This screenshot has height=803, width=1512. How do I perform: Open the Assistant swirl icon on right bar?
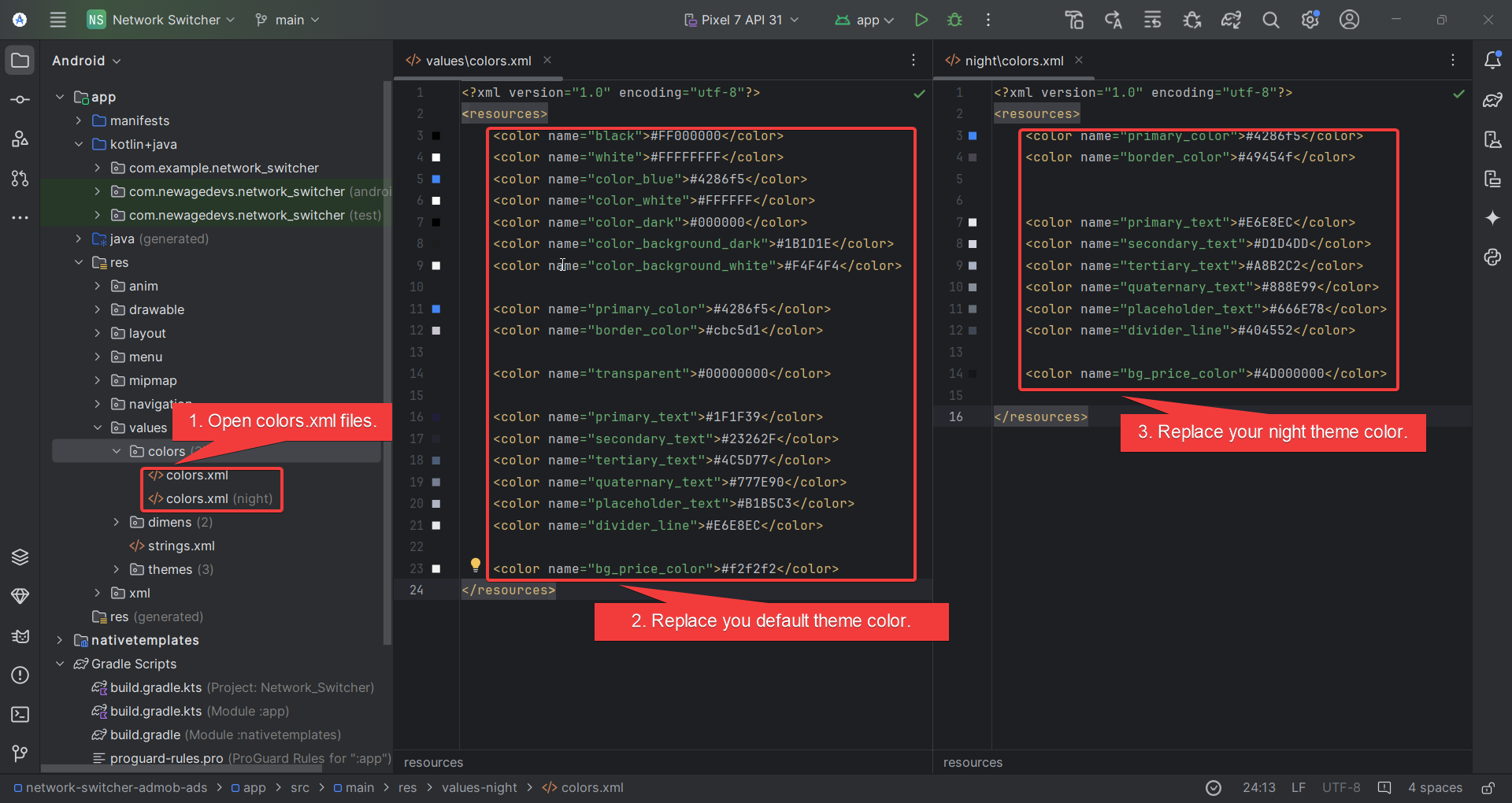pos(1492,257)
